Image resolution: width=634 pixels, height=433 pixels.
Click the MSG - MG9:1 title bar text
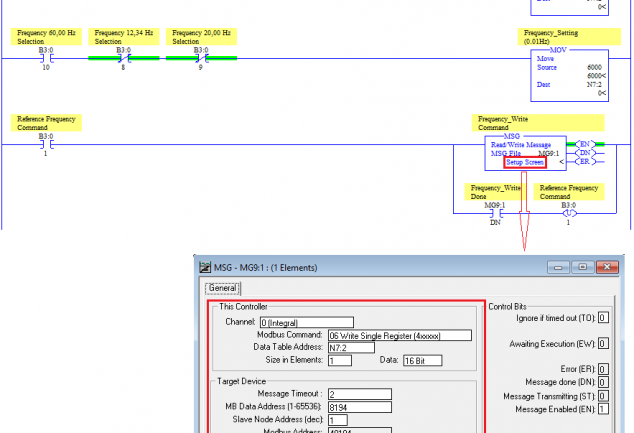[x=266, y=268]
